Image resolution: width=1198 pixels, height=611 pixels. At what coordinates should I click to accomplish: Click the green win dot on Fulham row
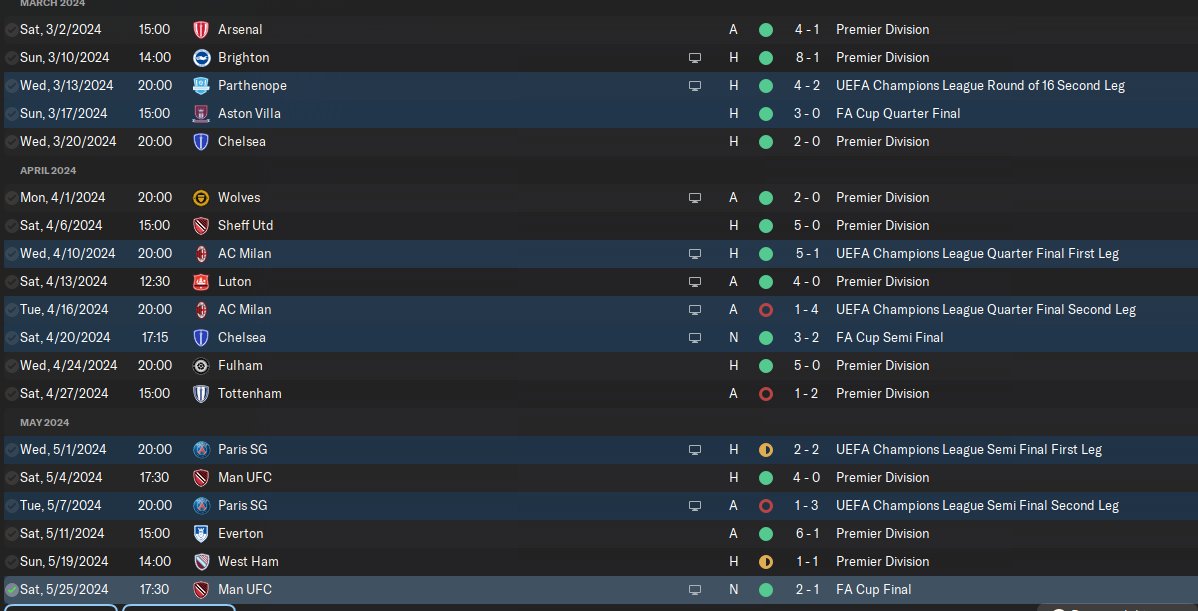[766, 366]
